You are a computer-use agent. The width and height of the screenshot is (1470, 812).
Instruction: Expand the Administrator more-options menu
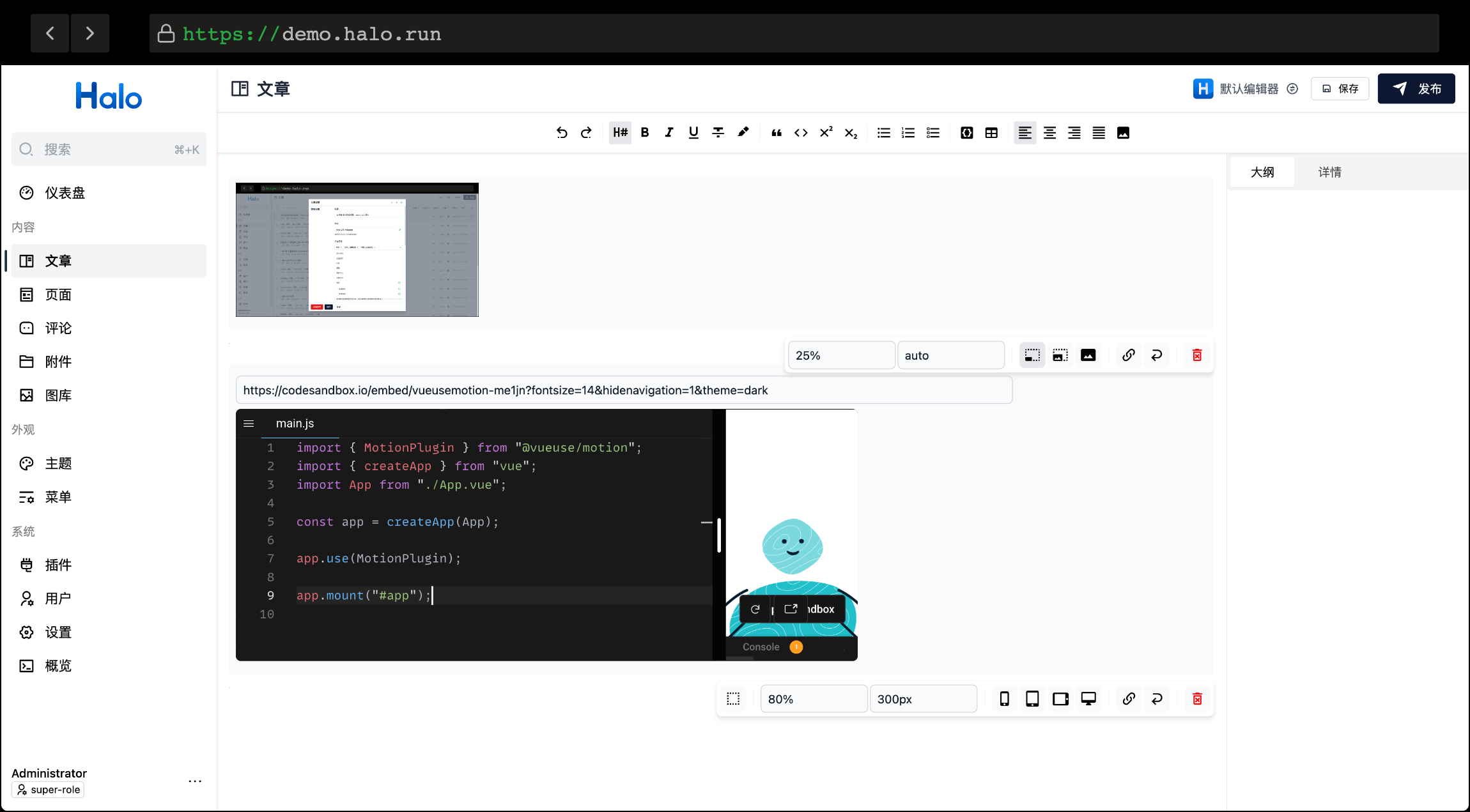point(195,781)
